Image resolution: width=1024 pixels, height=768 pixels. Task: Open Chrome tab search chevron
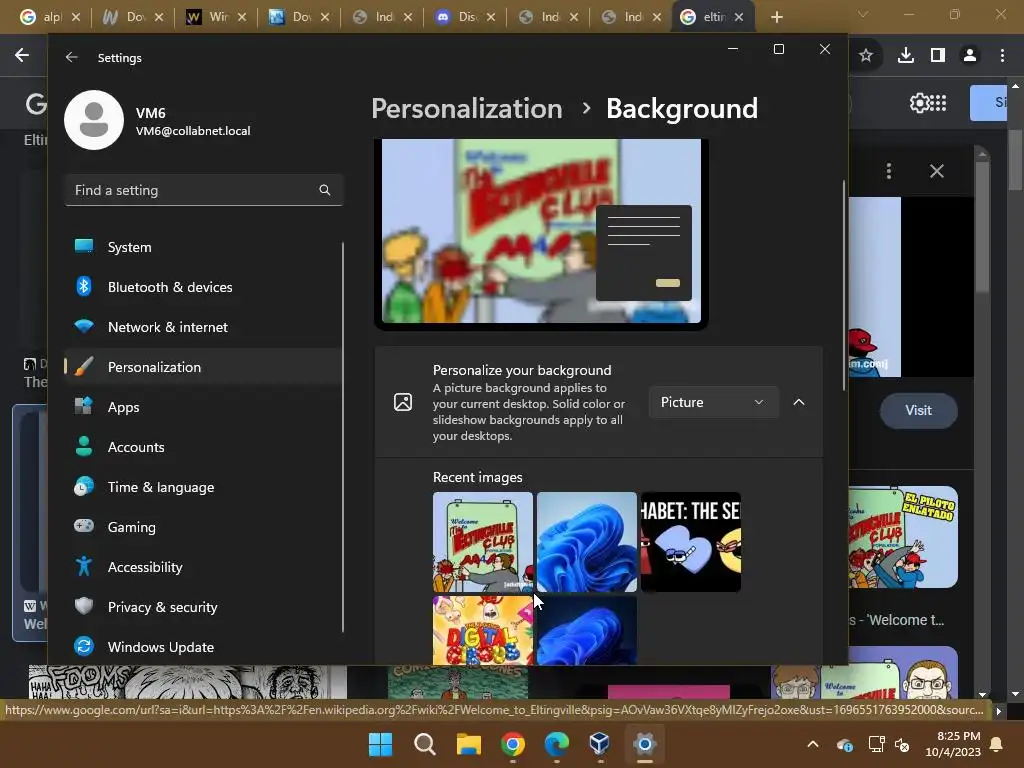tap(863, 14)
